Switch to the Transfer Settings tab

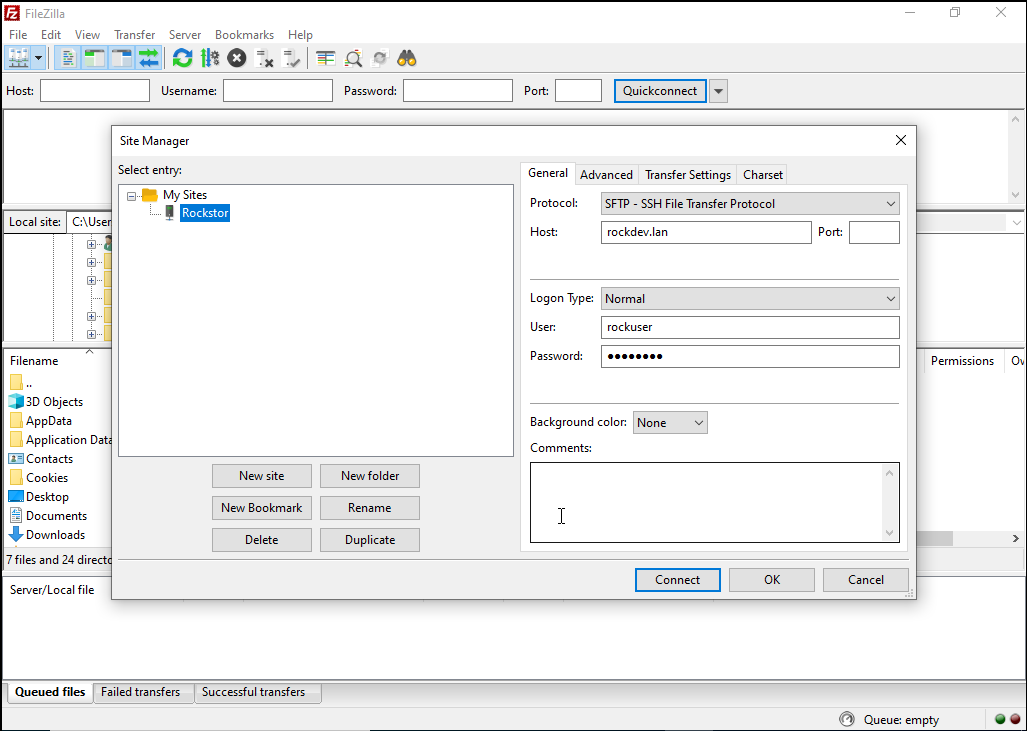click(688, 175)
